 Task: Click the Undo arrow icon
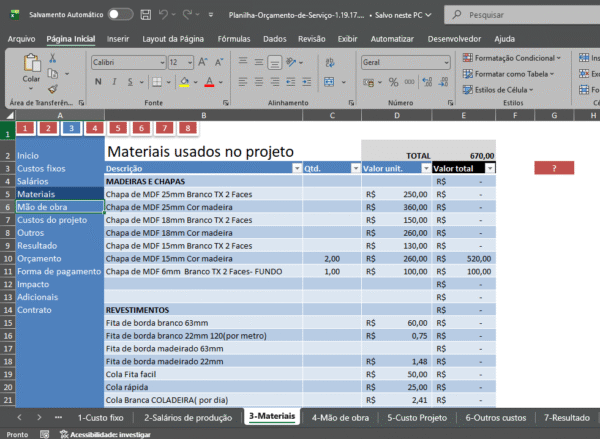(x=163, y=15)
